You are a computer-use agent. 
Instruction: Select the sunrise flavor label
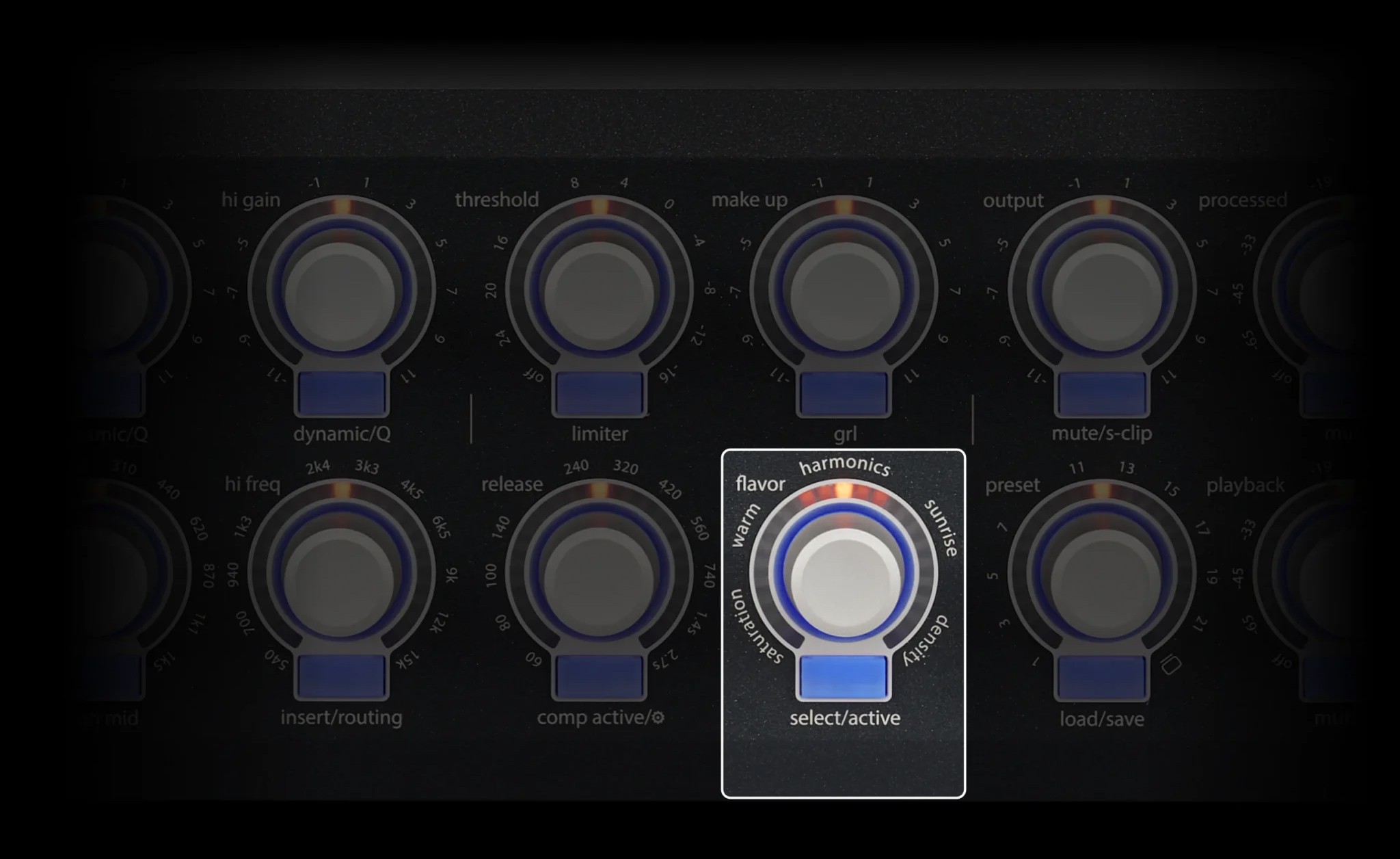tap(942, 527)
